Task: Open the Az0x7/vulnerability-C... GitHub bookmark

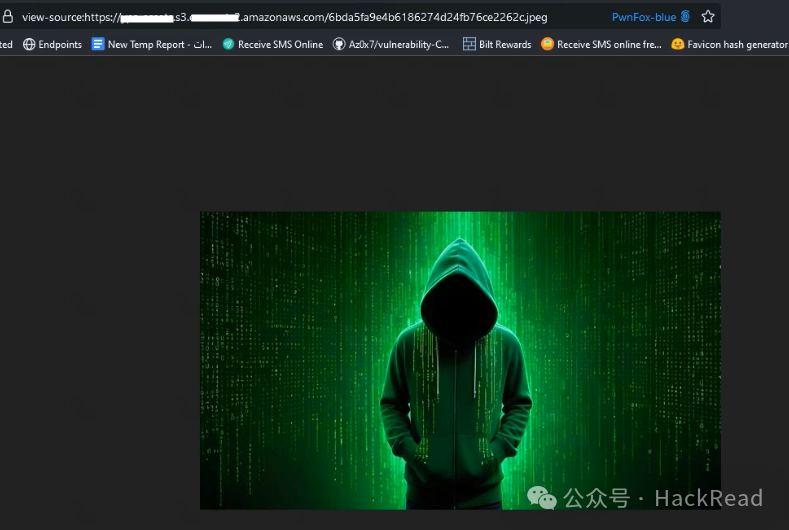Action: click(391, 44)
